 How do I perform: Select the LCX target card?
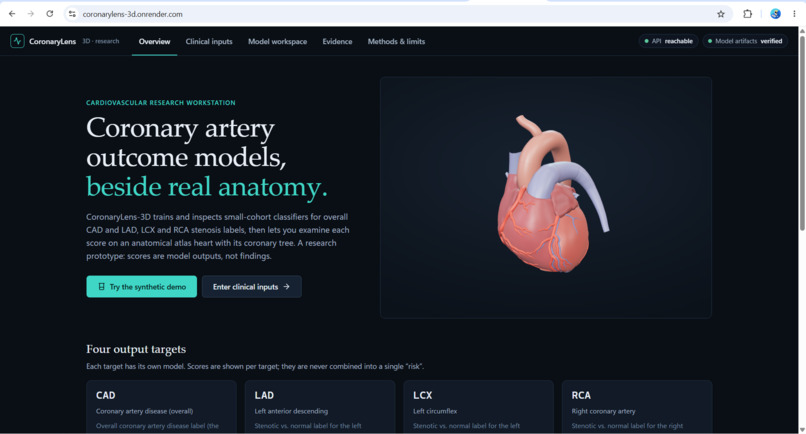coord(479,407)
